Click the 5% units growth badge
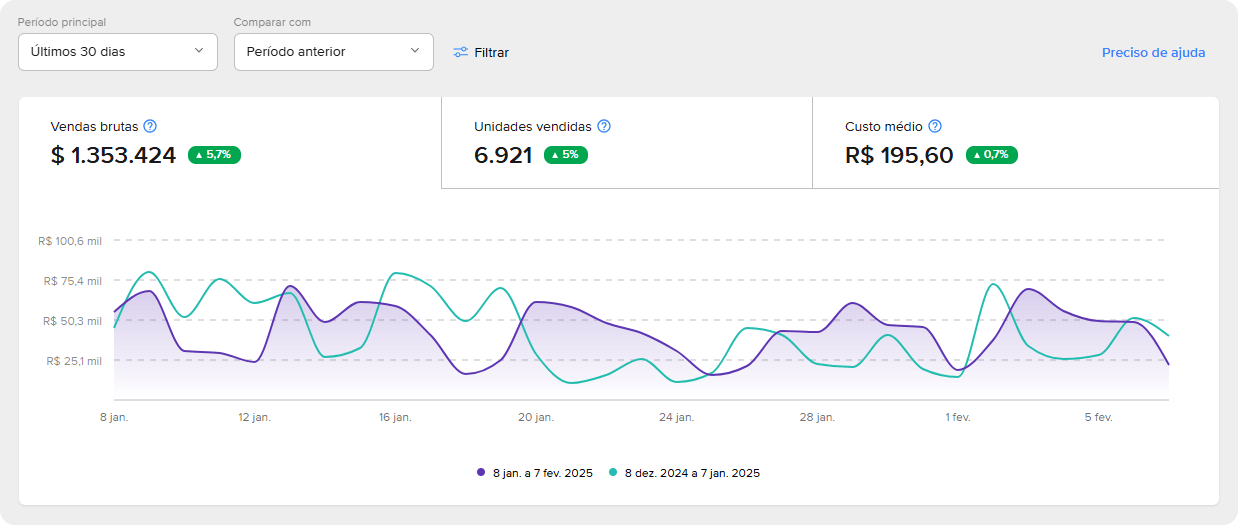 point(566,155)
